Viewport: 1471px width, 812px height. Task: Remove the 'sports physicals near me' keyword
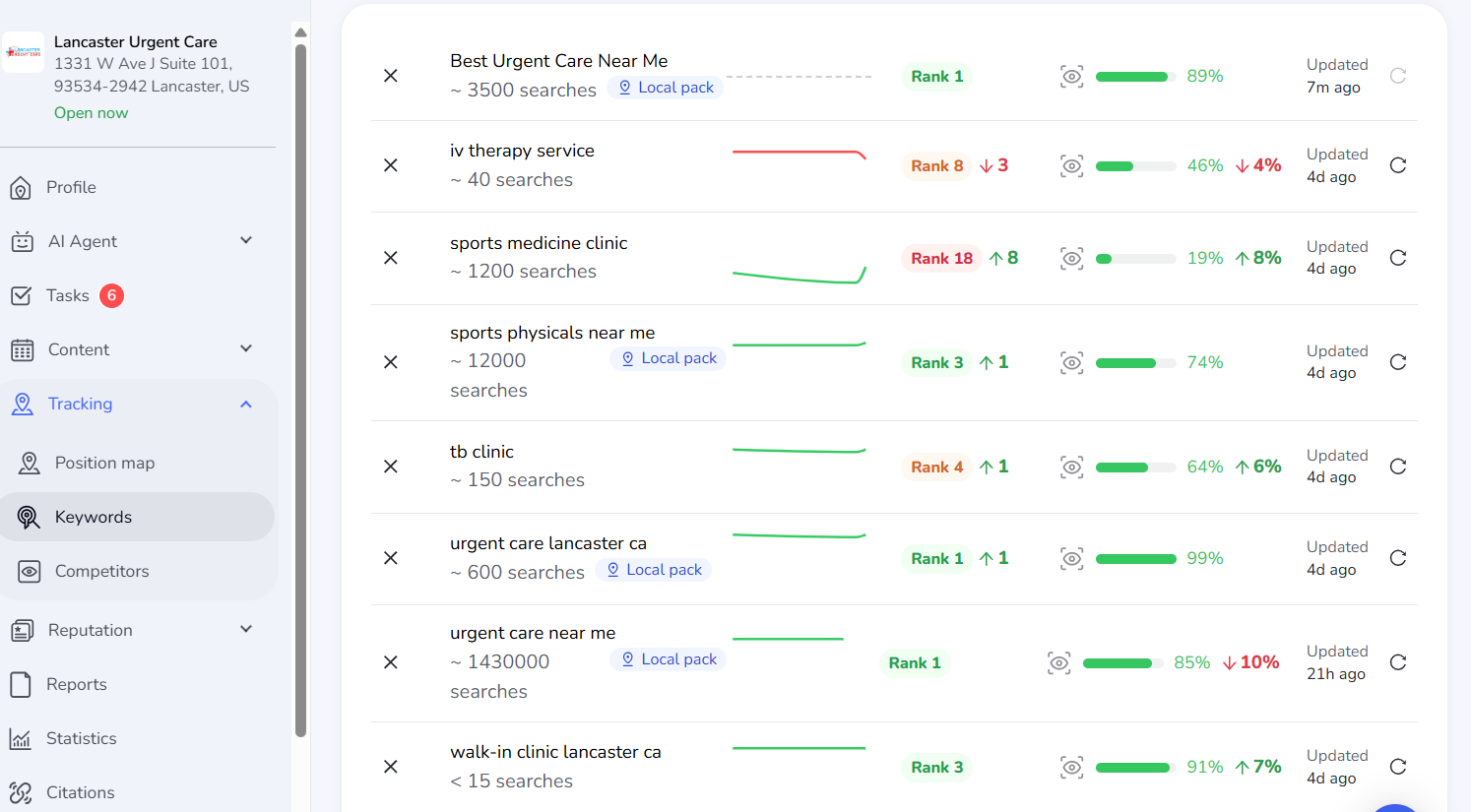[x=391, y=362]
